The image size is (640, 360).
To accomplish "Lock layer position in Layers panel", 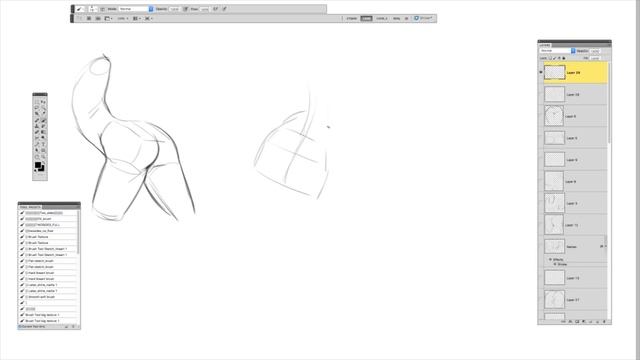I will 559,58.
